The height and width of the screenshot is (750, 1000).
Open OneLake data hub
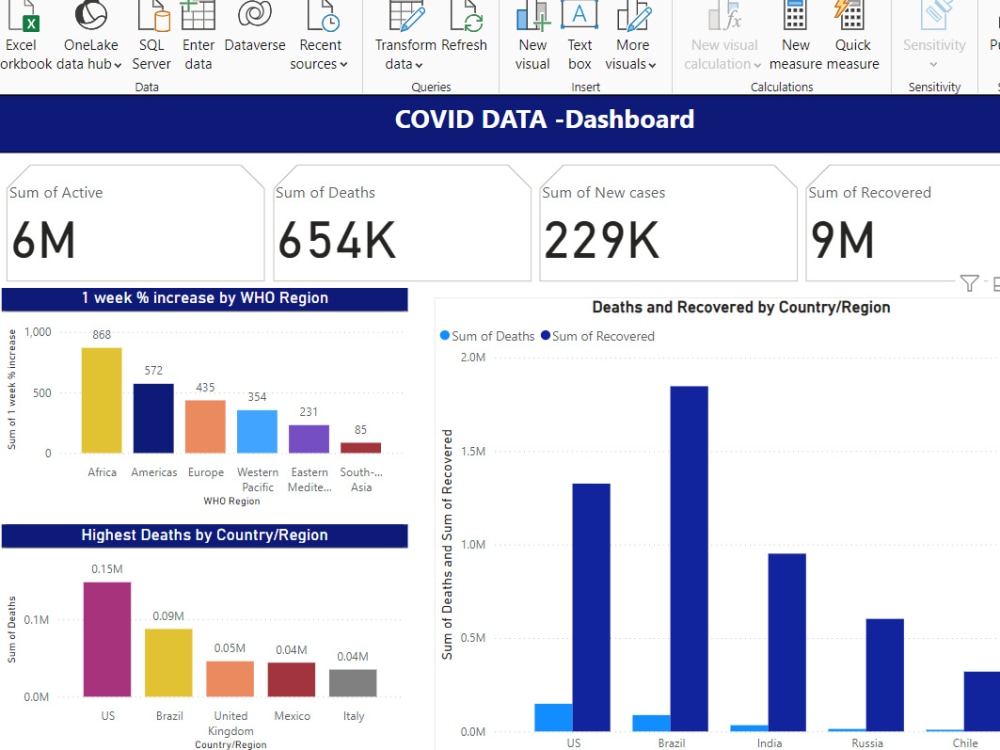91,35
